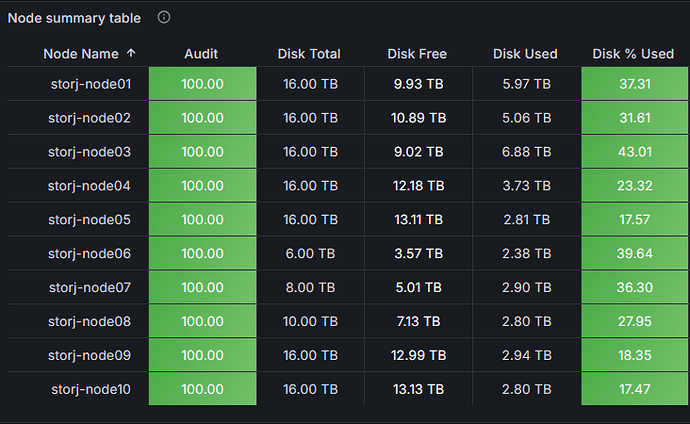
Task: Click the 43.01 percent used cell
Action: click(635, 152)
